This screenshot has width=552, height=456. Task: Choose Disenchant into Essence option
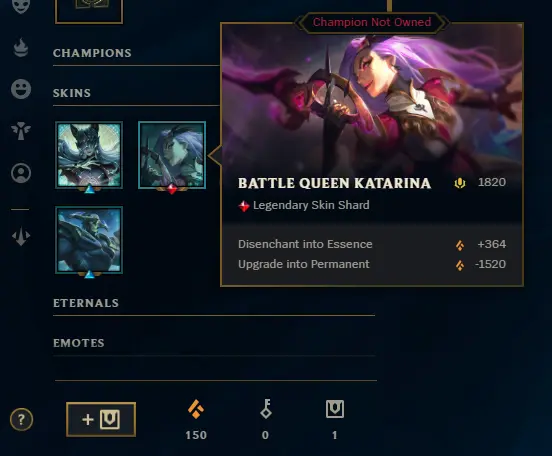point(372,244)
